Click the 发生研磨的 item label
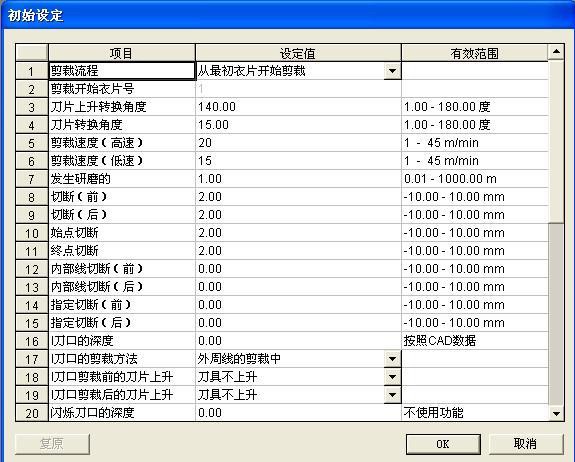 (x=80, y=179)
